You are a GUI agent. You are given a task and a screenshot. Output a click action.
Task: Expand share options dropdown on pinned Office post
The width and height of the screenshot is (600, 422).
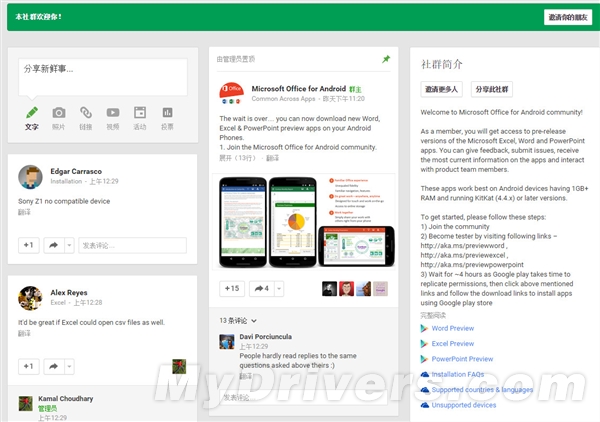pyautogui.click(x=279, y=289)
